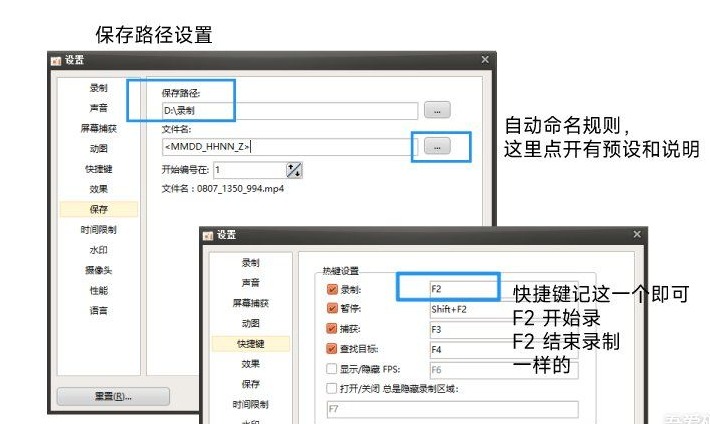
Task: Close the back settings window
Action: 485,59
